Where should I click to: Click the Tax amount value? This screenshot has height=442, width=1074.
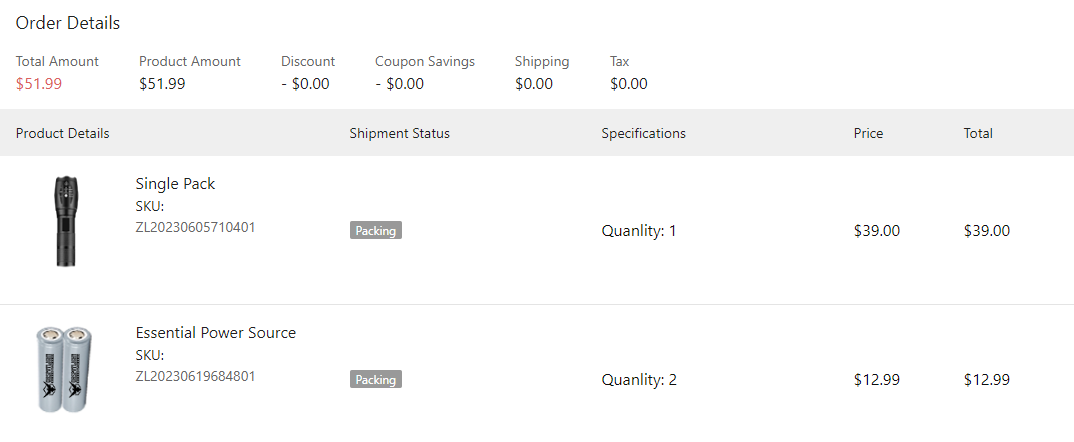pyautogui.click(x=629, y=84)
